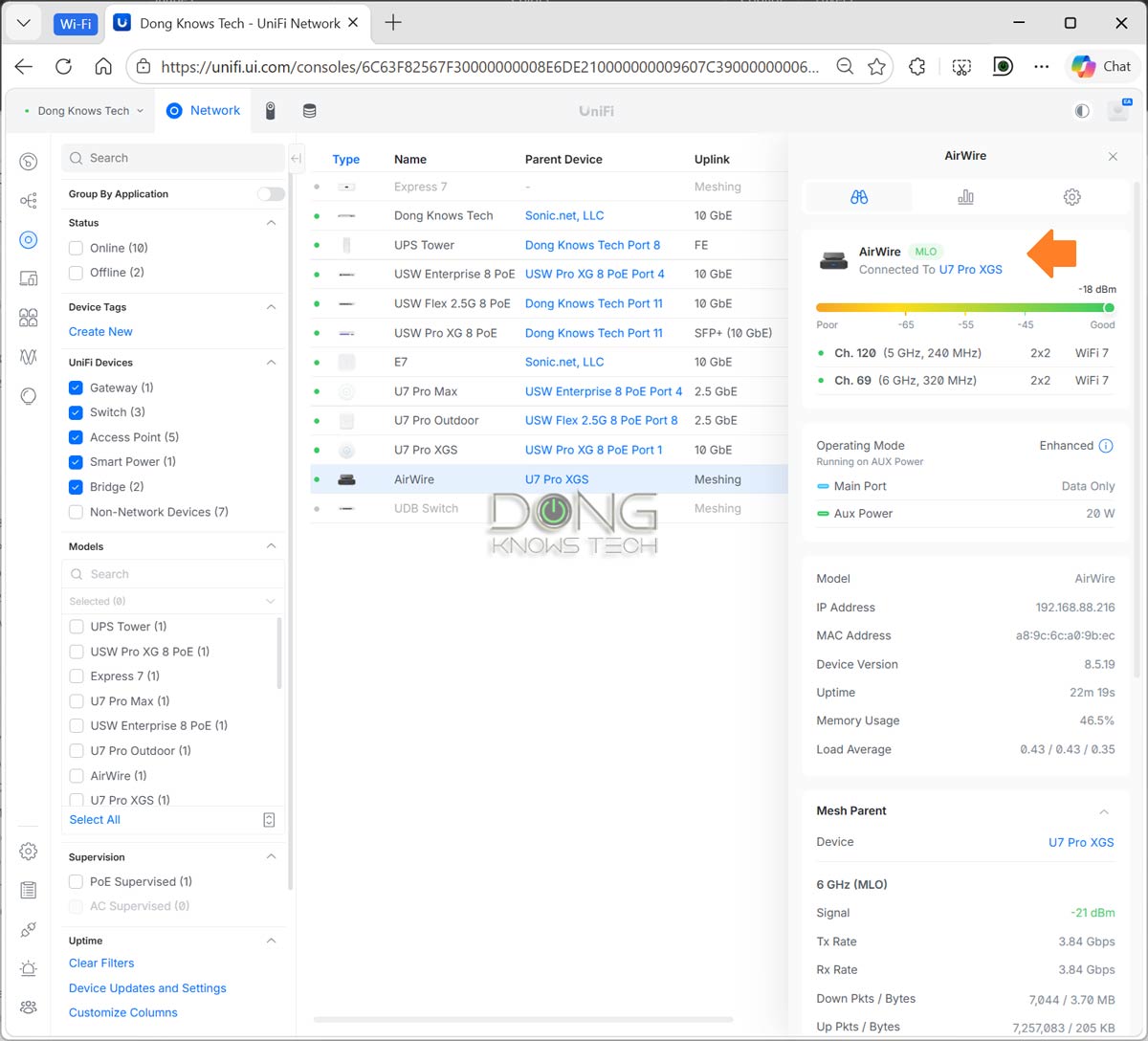Collapse the Supervision section

click(272, 857)
